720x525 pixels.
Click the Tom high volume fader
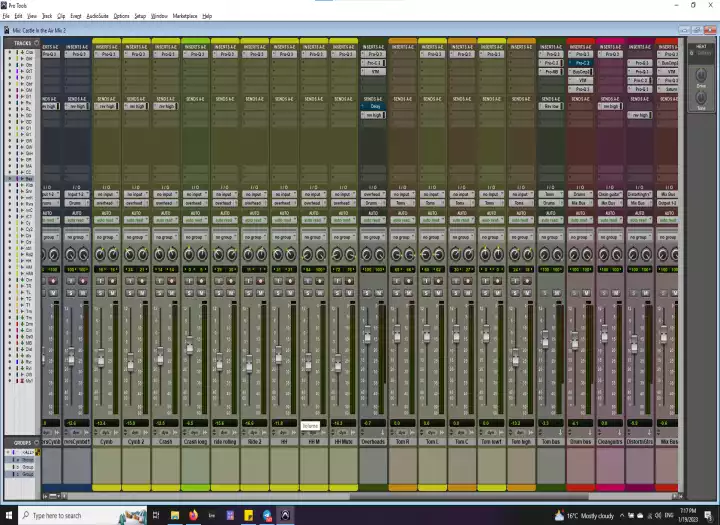click(x=515, y=357)
